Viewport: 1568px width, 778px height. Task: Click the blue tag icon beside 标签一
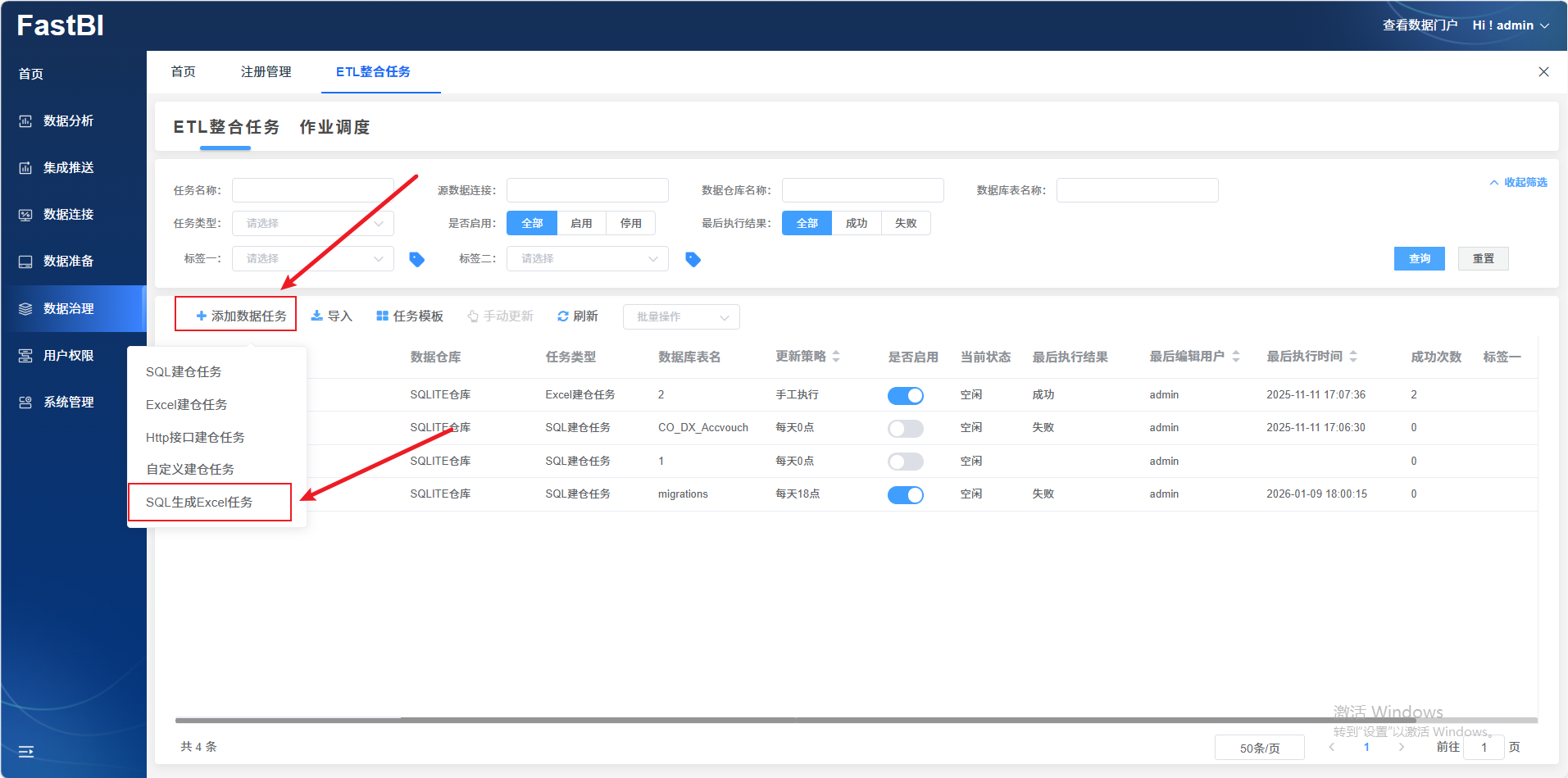[416, 259]
